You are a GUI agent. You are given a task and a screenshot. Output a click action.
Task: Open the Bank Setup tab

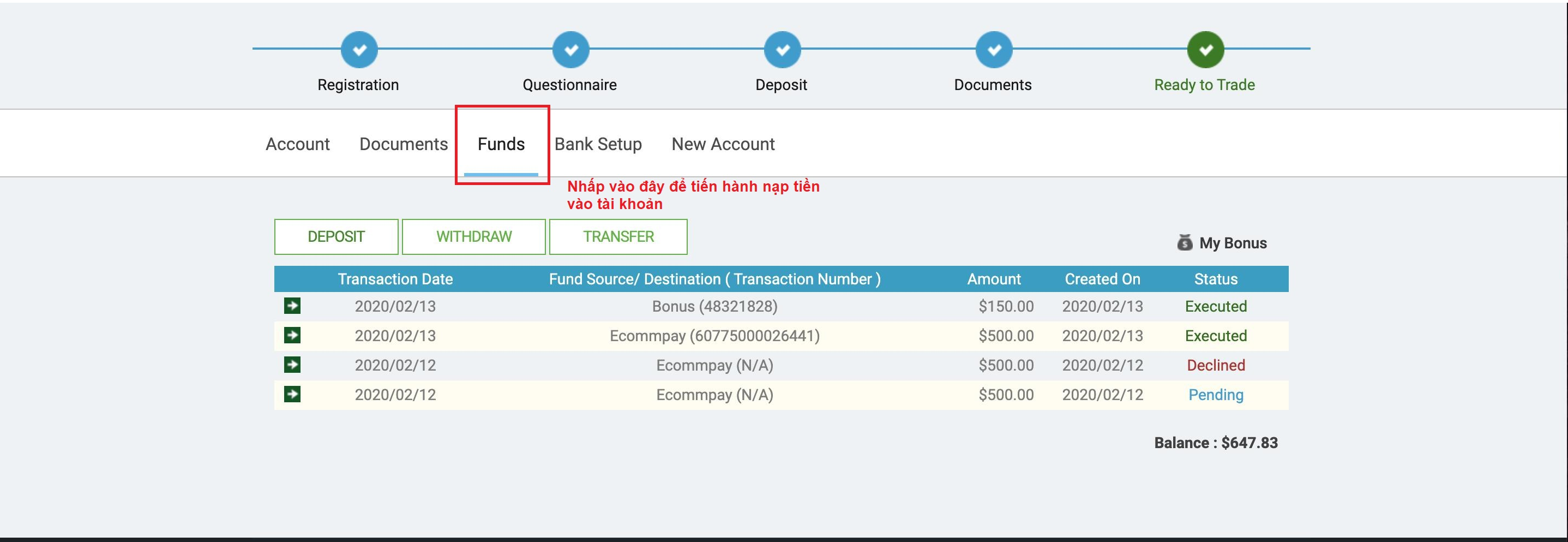click(598, 144)
